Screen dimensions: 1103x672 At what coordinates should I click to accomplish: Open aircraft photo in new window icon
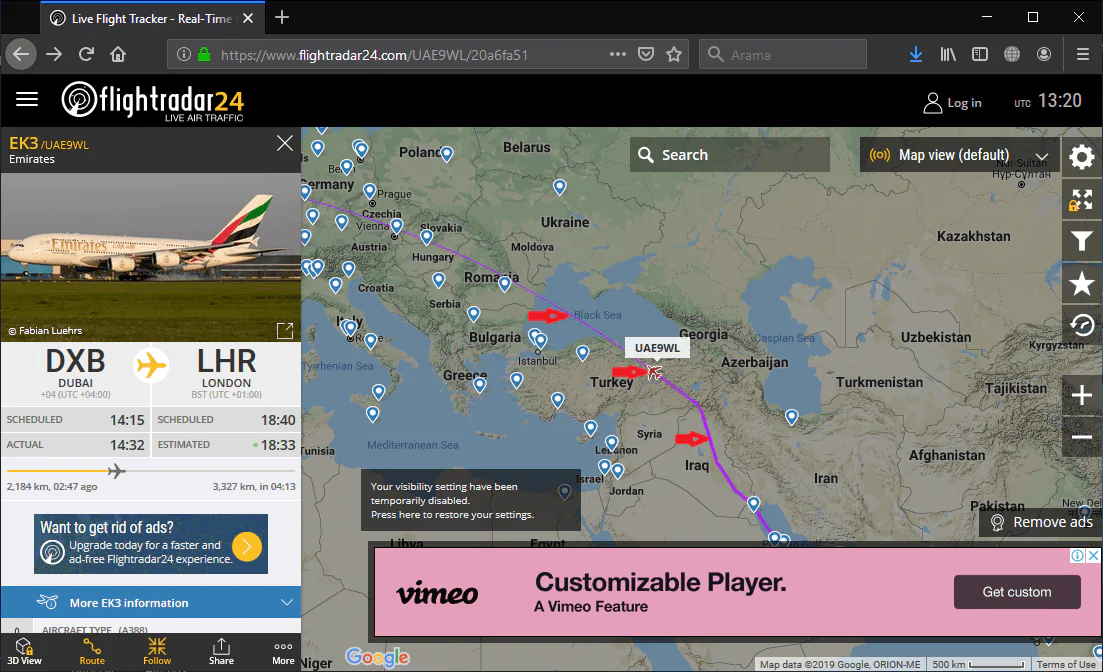tap(285, 330)
